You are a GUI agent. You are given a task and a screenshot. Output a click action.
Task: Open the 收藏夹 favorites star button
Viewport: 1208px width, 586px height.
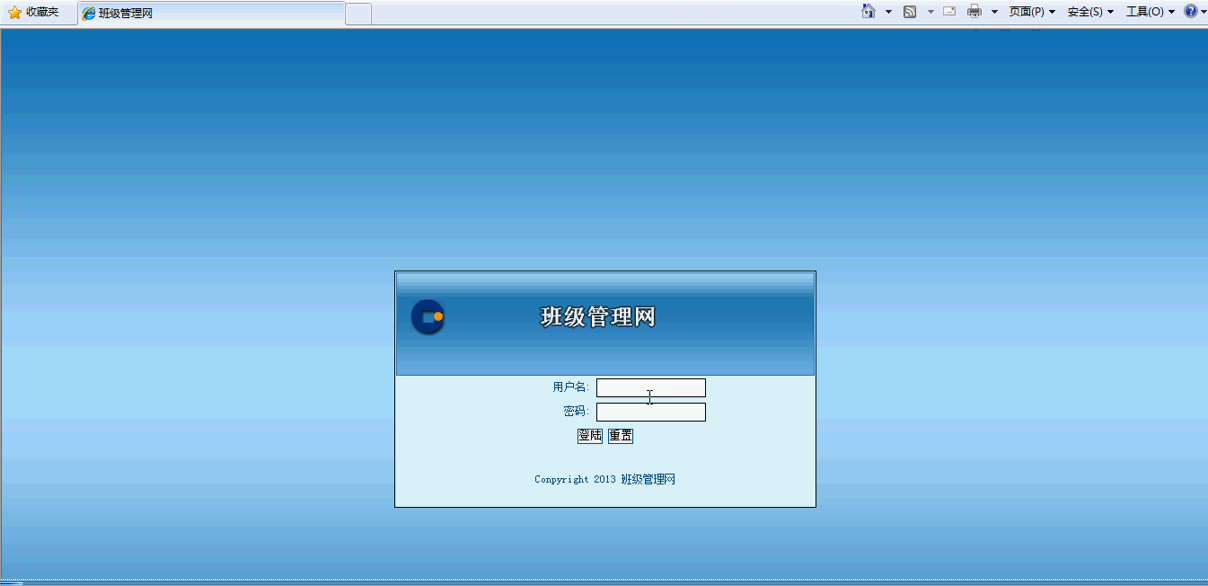tap(33, 12)
